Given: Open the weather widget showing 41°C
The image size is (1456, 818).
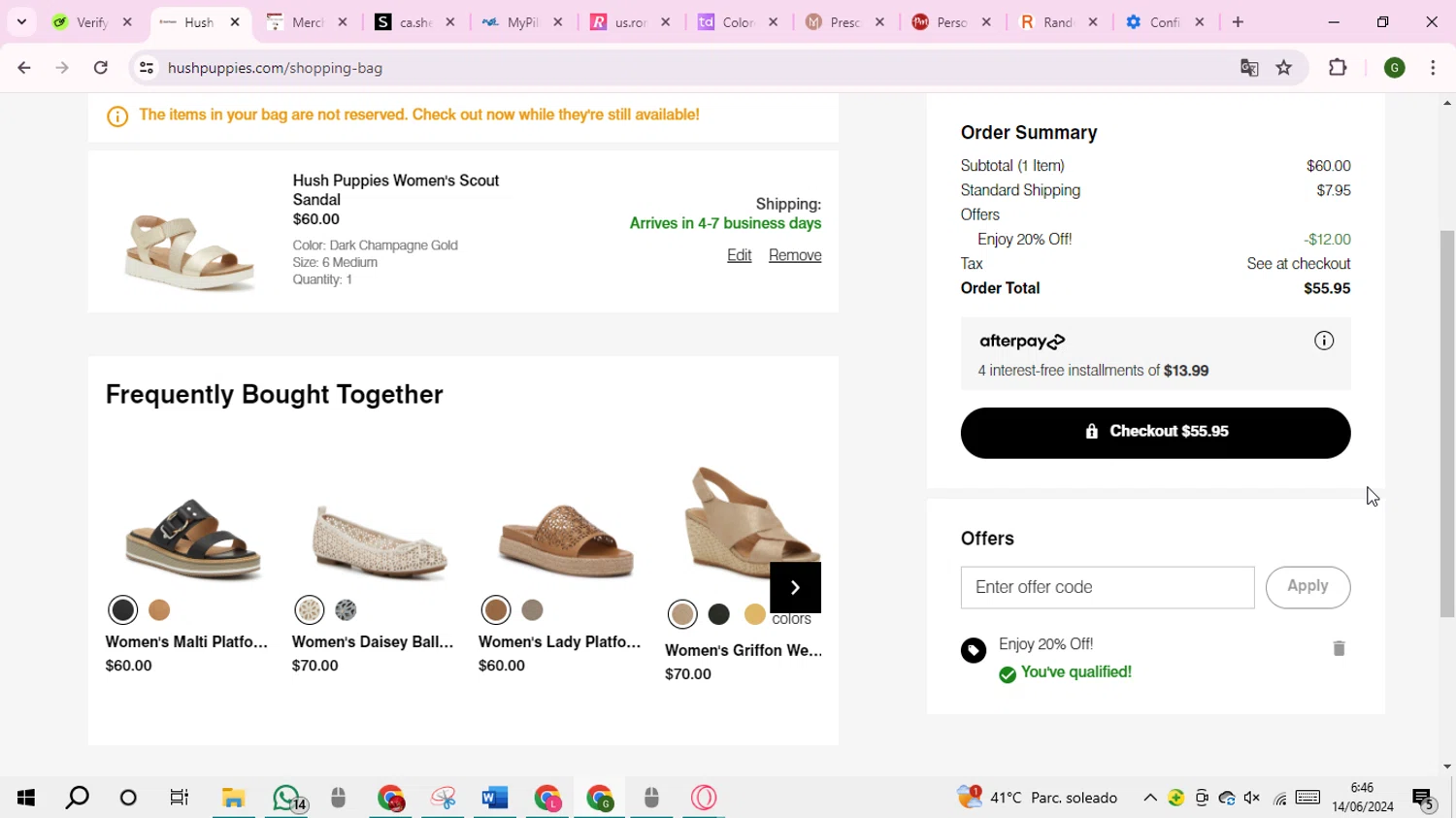Looking at the screenshot, I should [x=1038, y=798].
